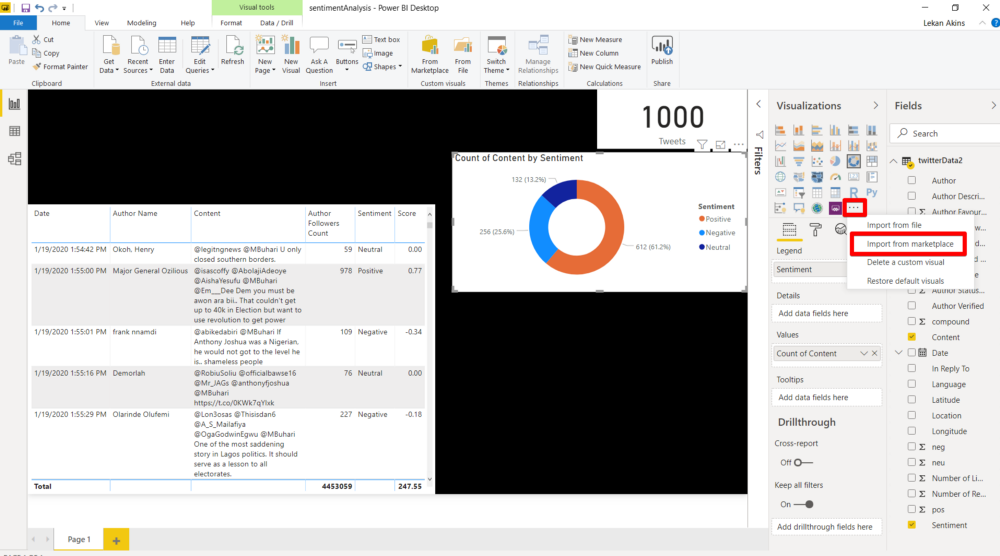Select the ArcGIS maps visual
This screenshot has height=556, width=1000.
[817, 208]
